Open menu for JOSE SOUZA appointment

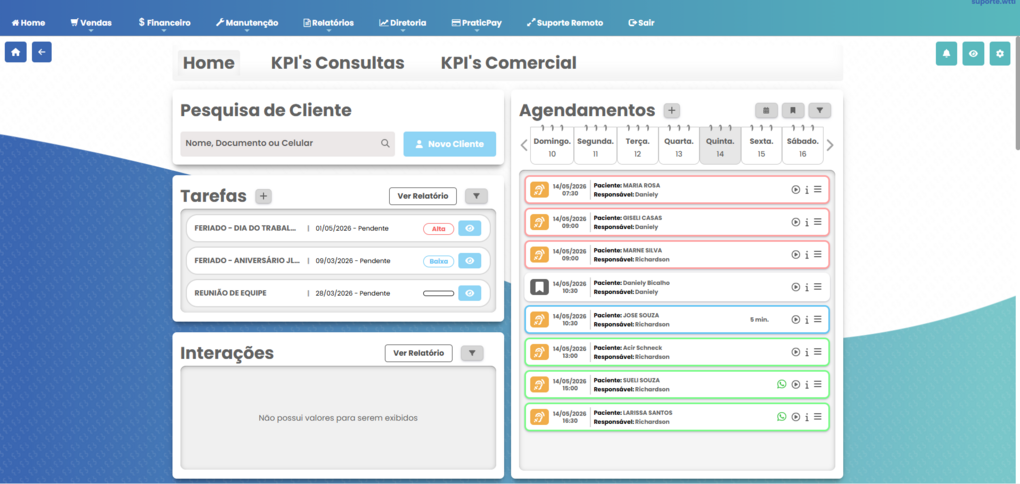tap(818, 319)
